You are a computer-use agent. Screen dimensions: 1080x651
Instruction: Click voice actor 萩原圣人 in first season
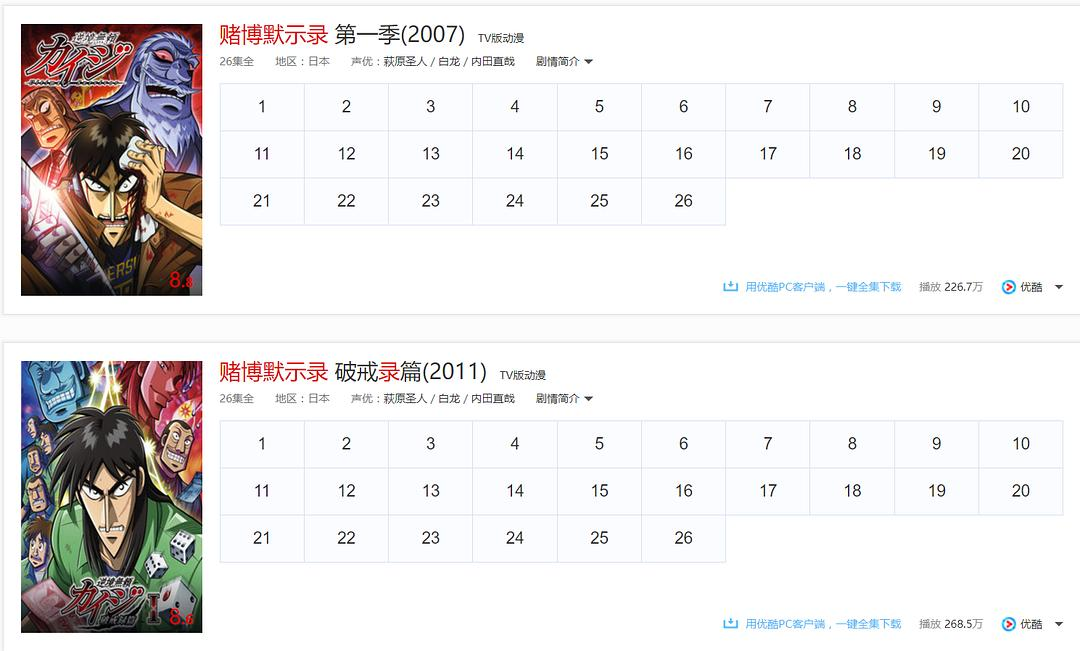tap(405, 62)
